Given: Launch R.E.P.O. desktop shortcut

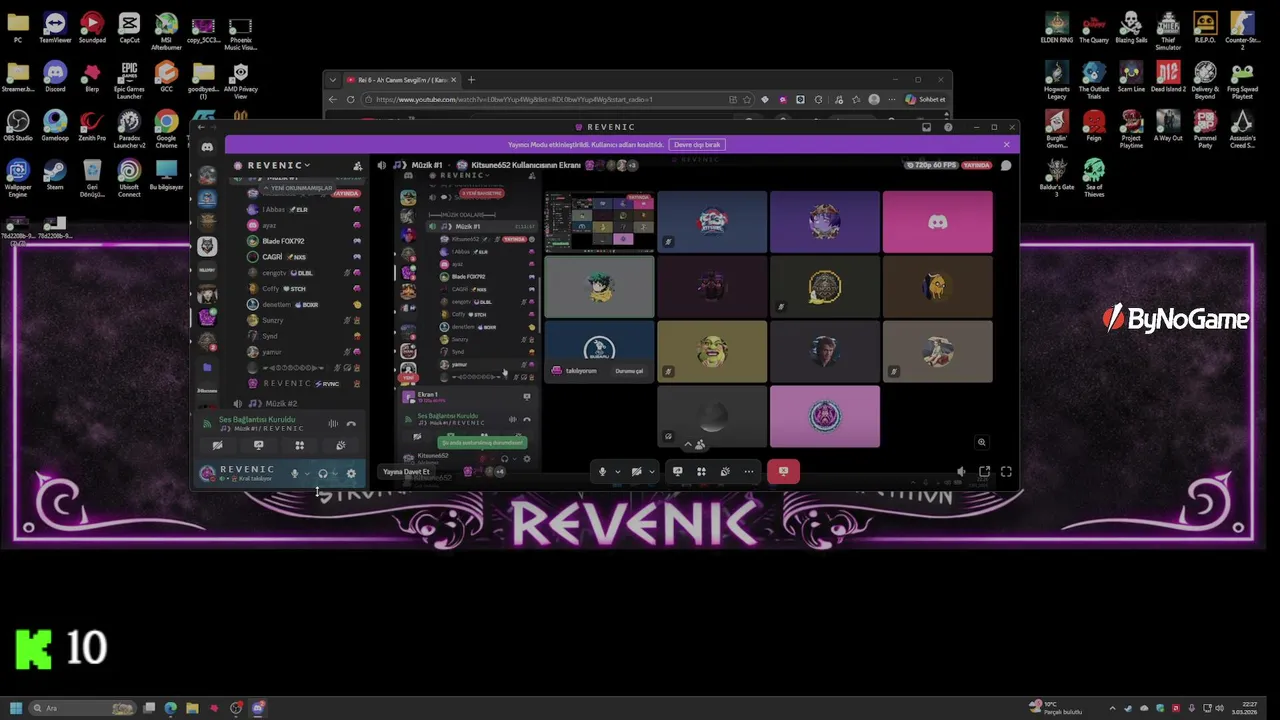Looking at the screenshot, I should click(x=1205, y=27).
